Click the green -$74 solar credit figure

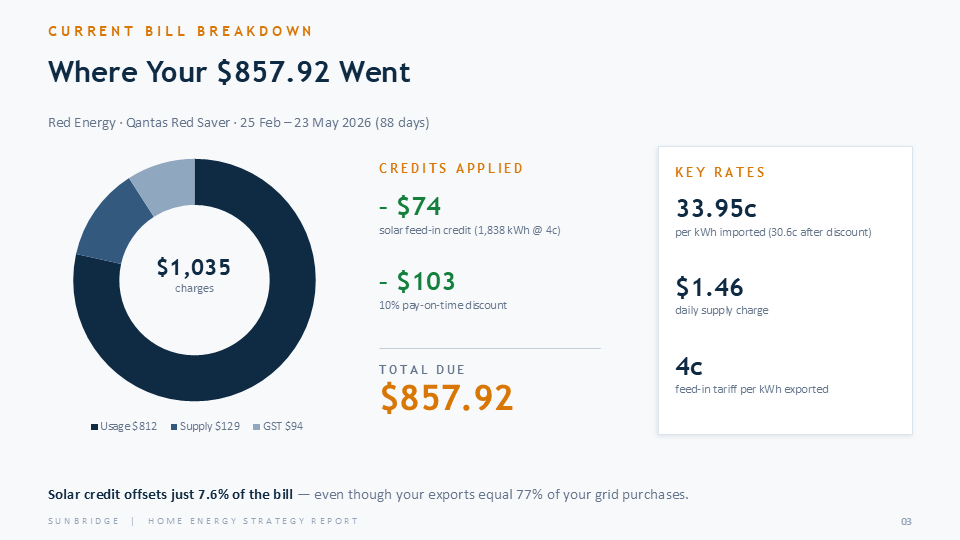410,206
